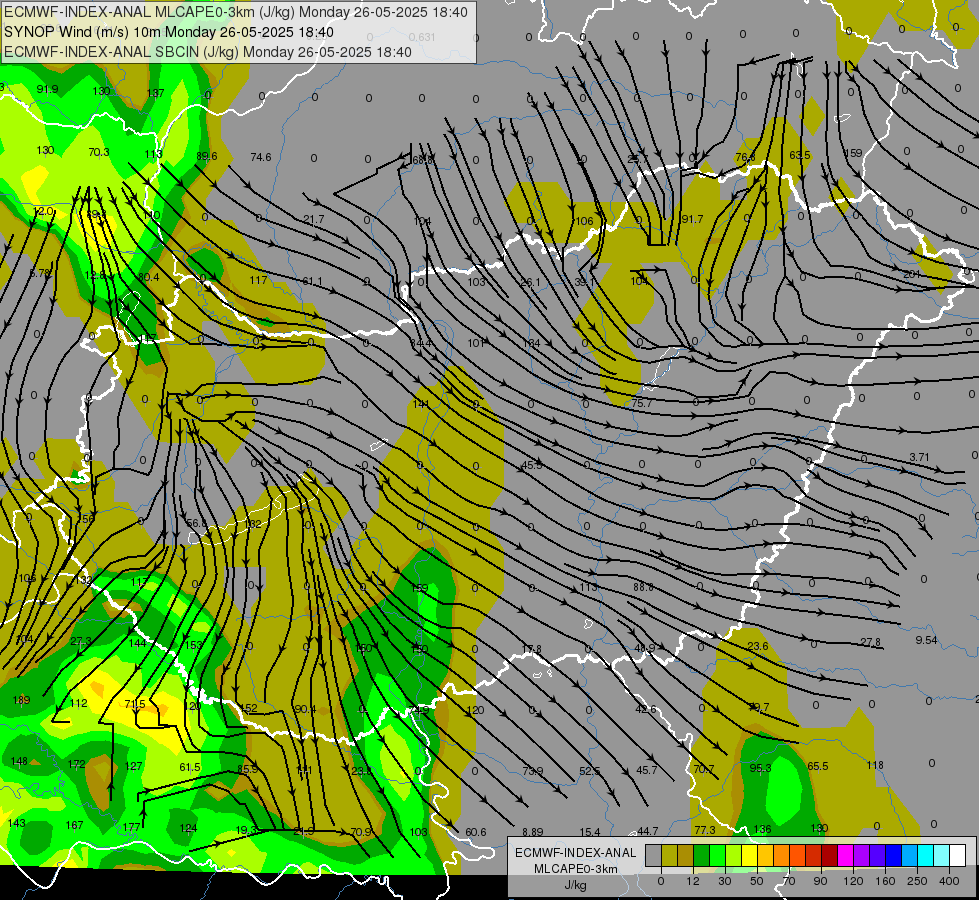Image resolution: width=979 pixels, height=900 pixels.
Task: Click the legend scale label '12'
Action: click(693, 881)
